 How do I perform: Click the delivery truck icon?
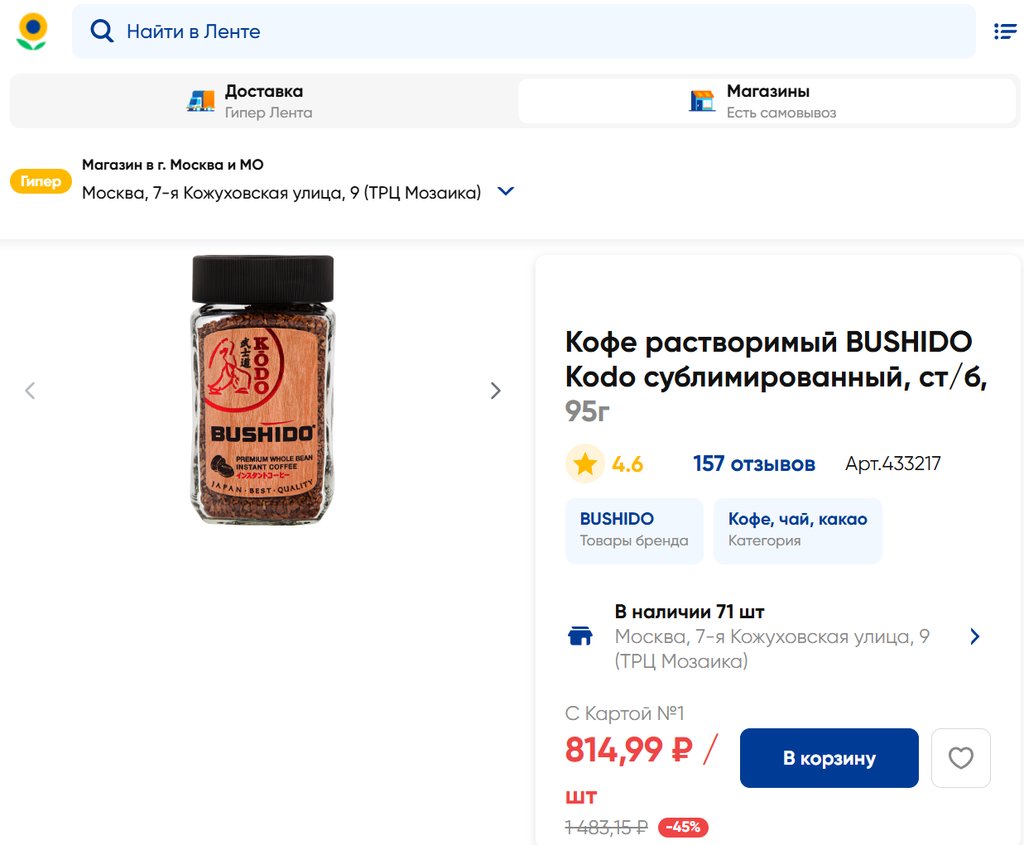click(201, 101)
